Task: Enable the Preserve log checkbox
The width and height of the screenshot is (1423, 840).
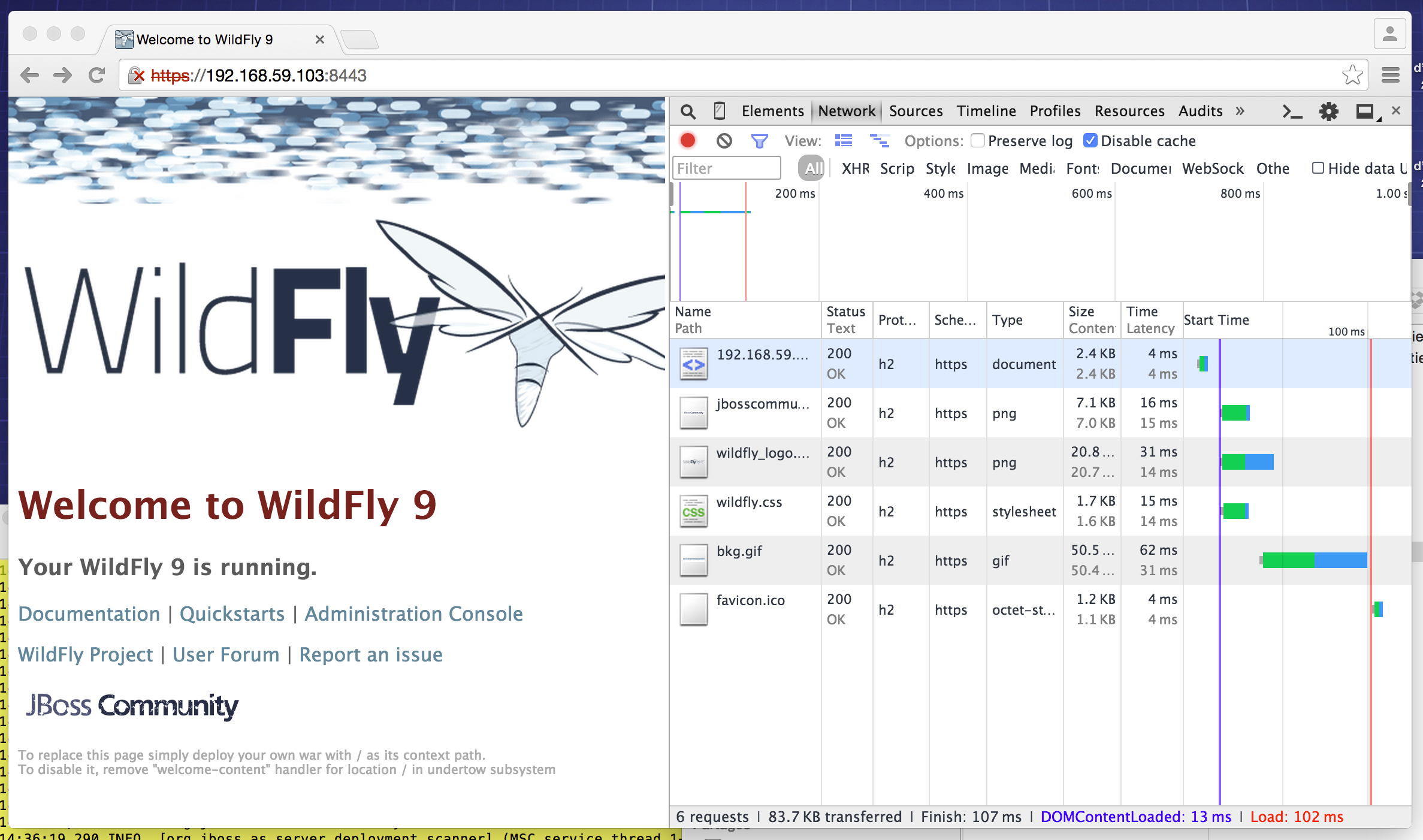Action: (978, 141)
